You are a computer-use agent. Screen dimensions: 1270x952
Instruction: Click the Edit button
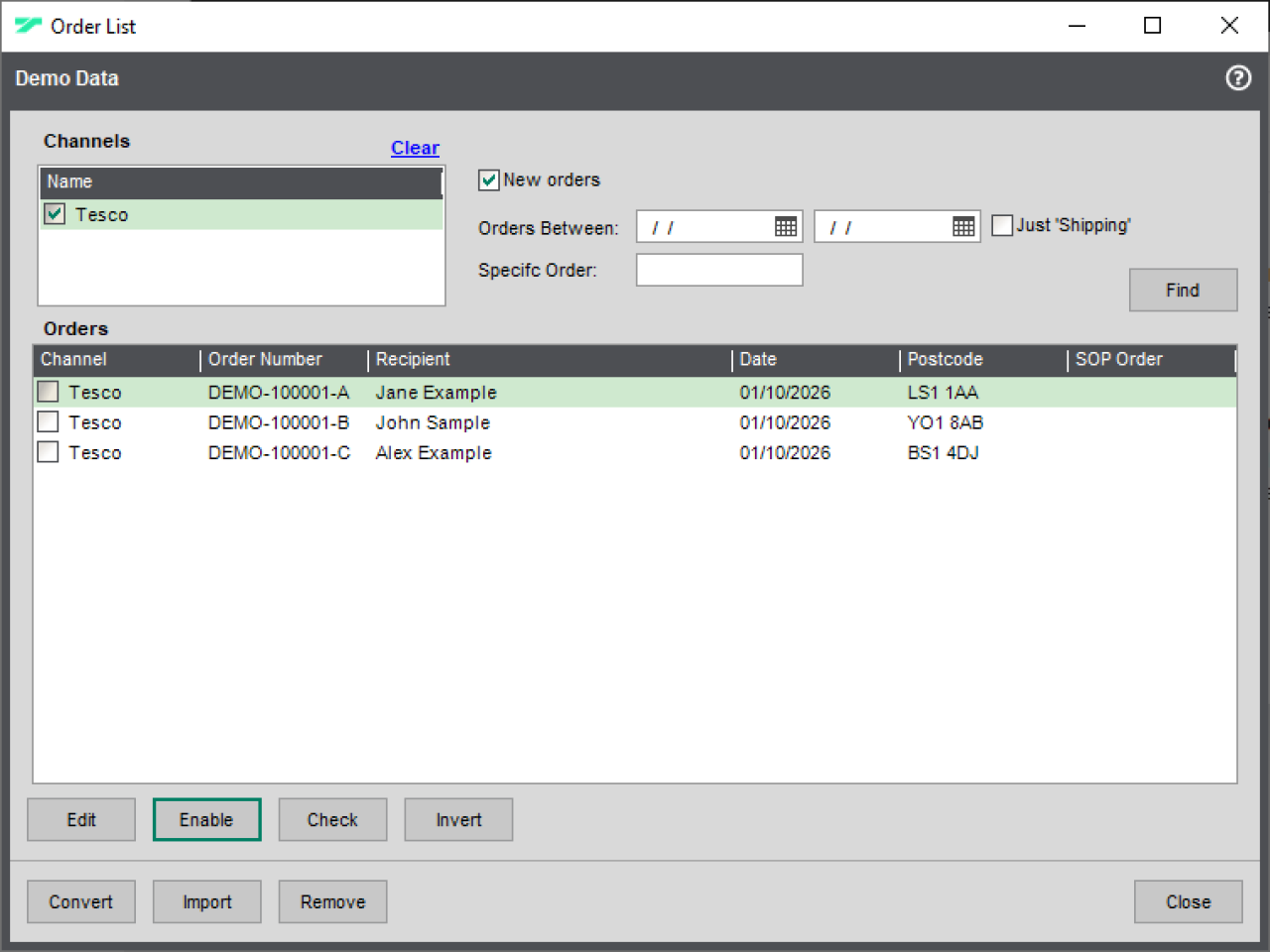click(81, 820)
